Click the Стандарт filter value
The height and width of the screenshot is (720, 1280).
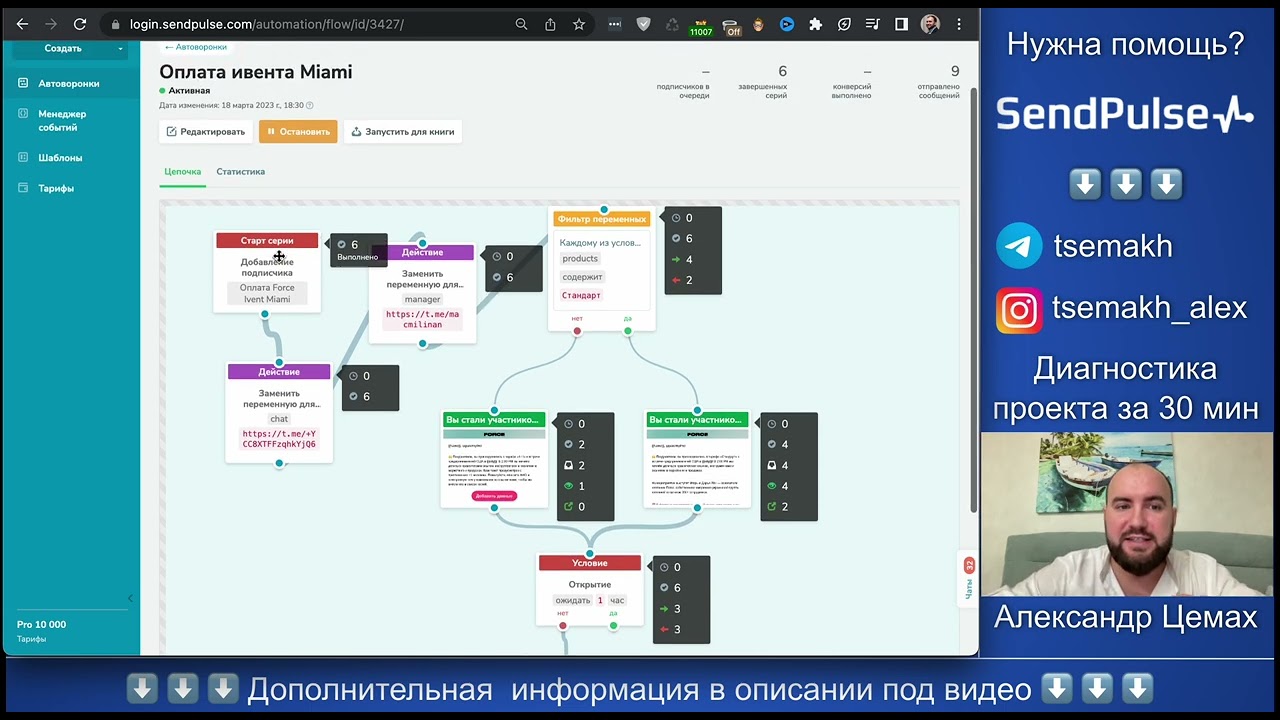click(x=581, y=295)
